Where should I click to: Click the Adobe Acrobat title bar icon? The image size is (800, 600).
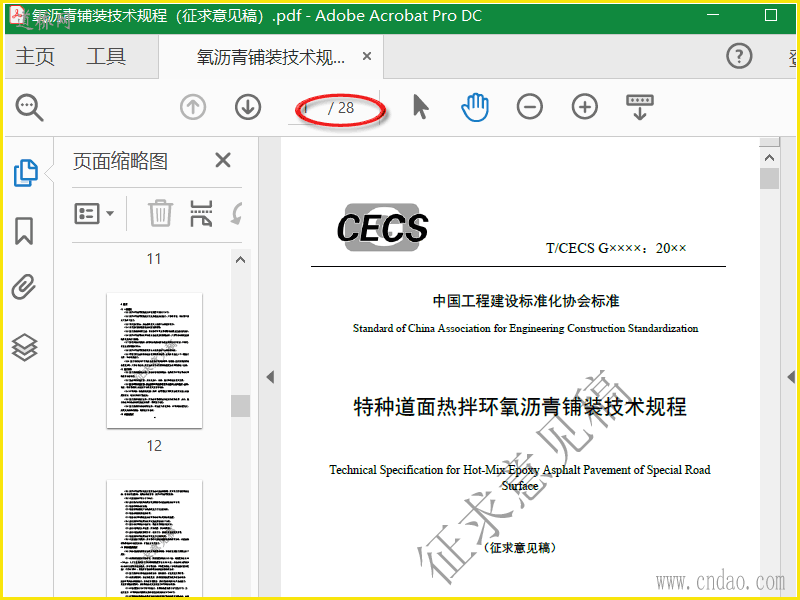18,15
